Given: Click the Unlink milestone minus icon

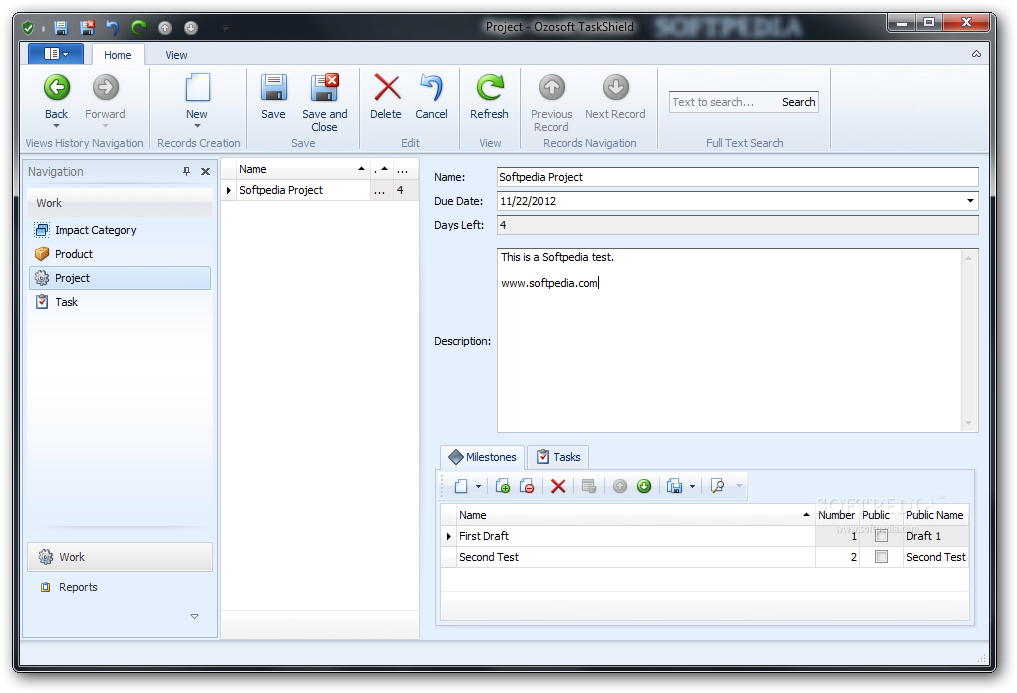Looking at the screenshot, I should [x=527, y=486].
